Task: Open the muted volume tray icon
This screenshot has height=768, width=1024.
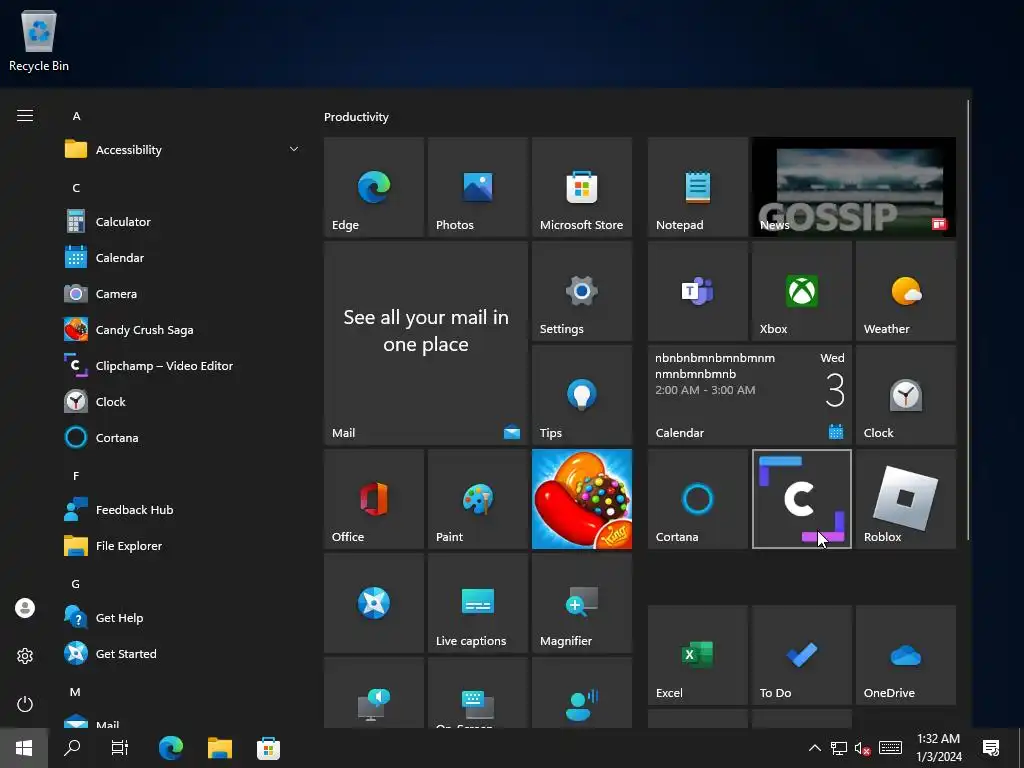Action: pos(863,748)
